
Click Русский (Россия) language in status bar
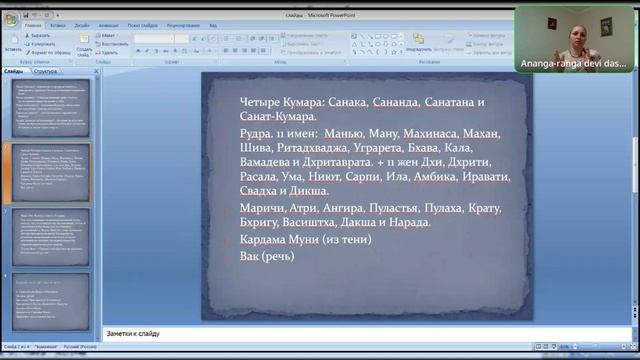[x=80, y=347]
